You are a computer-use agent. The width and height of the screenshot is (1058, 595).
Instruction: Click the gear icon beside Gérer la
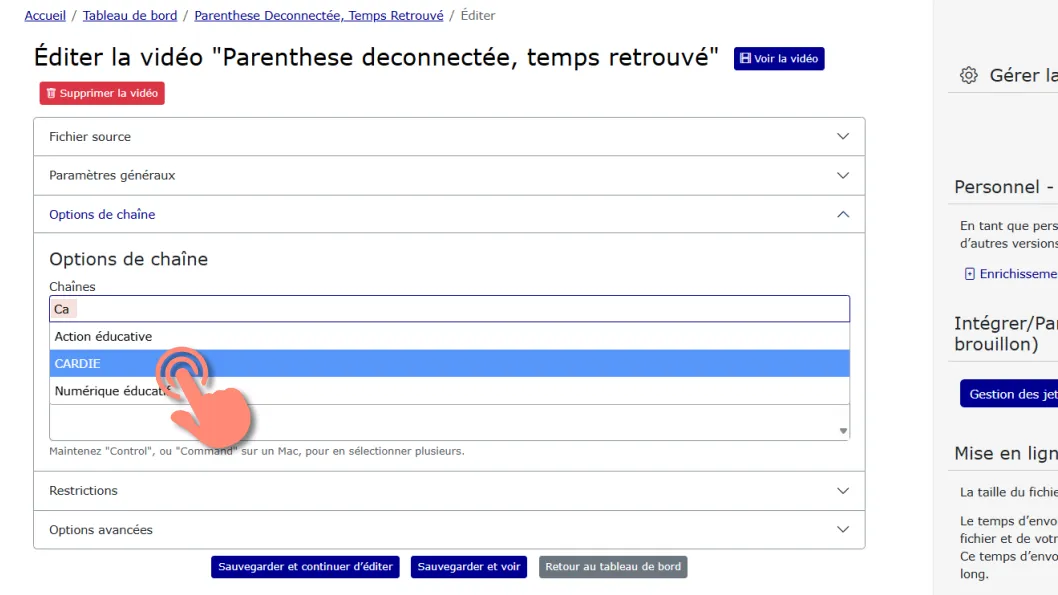point(968,75)
